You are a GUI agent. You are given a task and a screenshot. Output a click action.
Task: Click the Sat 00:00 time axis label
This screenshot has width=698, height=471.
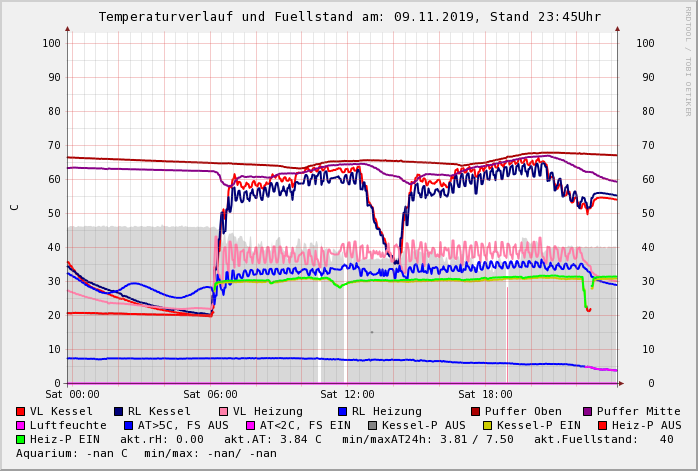pyautogui.click(x=72, y=395)
